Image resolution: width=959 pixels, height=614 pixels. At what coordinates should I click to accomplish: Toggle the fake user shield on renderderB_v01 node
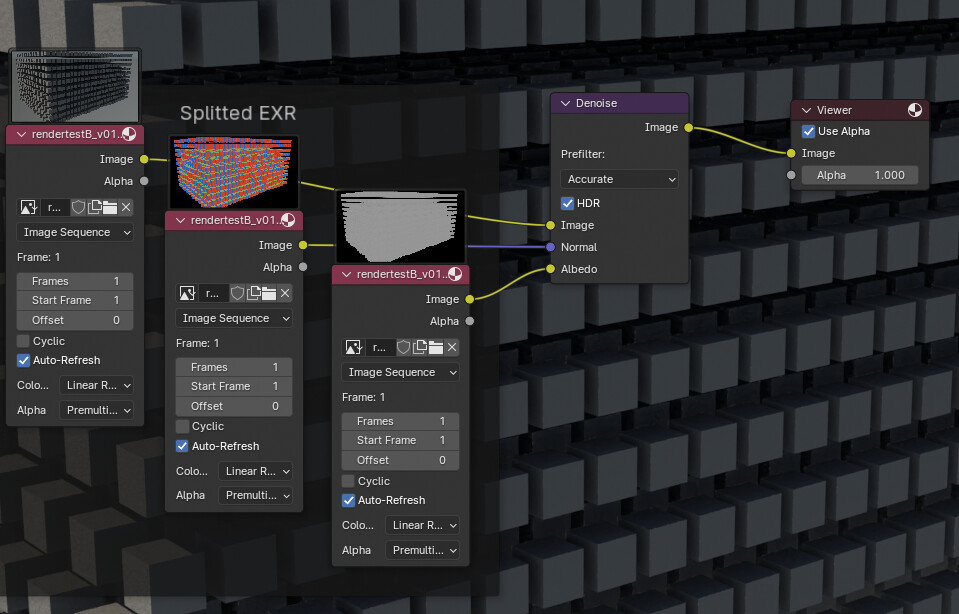[78, 207]
